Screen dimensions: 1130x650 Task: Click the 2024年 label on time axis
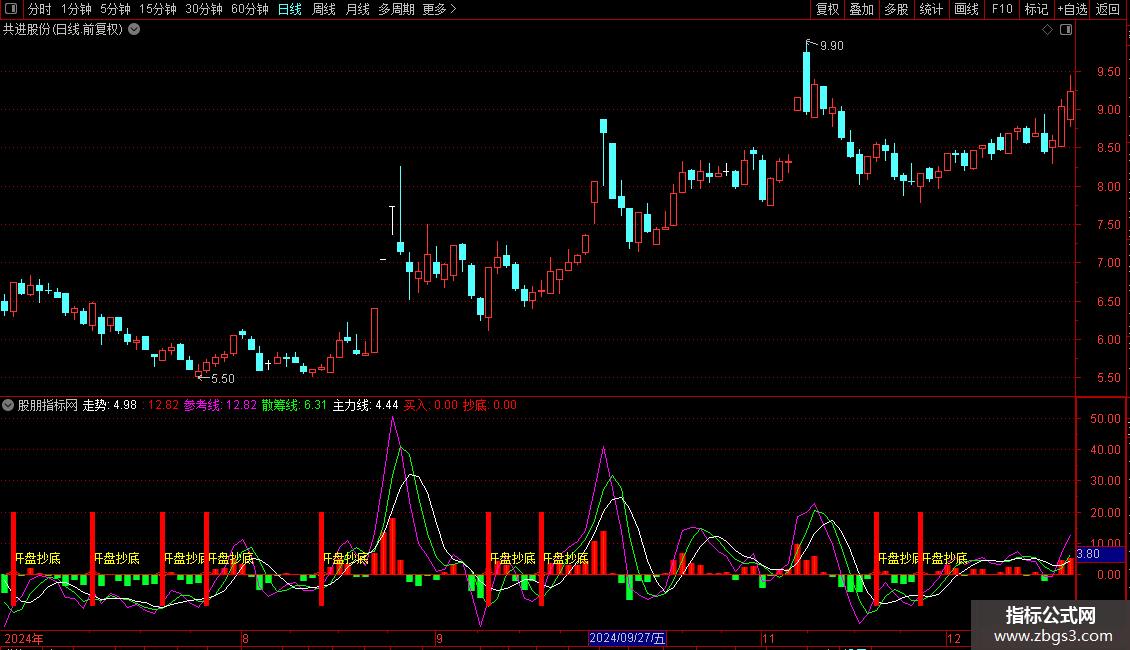pyautogui.click(x=24, y=638)
